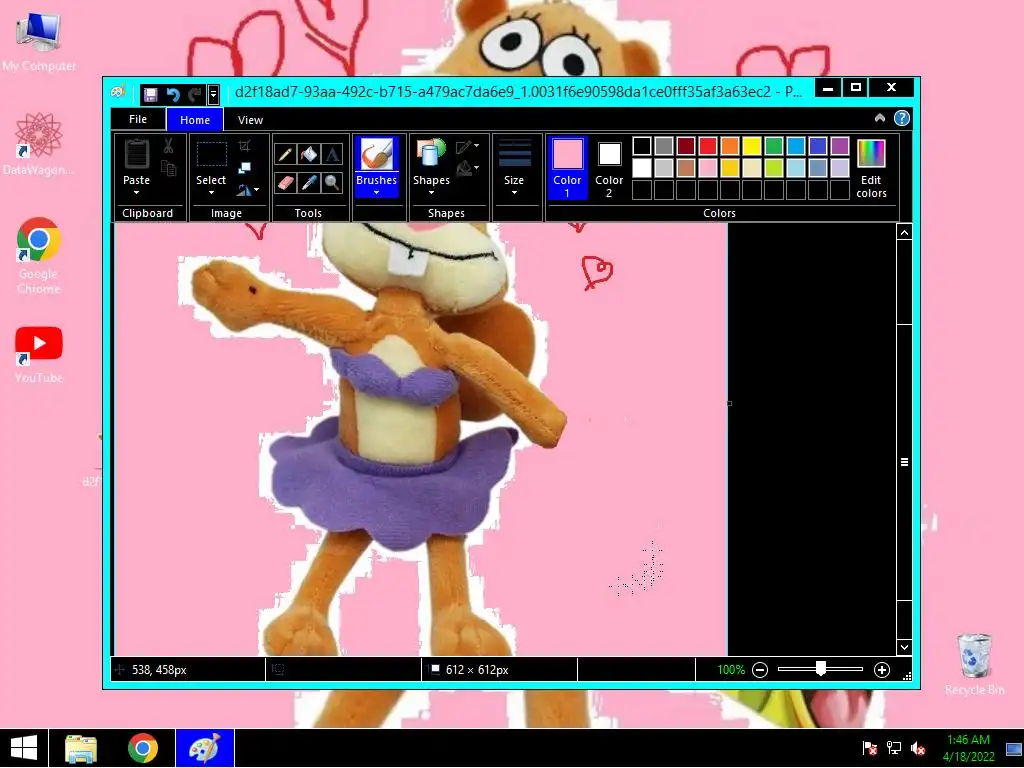Open the Paint help question mark icon
1024x768 pixels.
point(901,118)
